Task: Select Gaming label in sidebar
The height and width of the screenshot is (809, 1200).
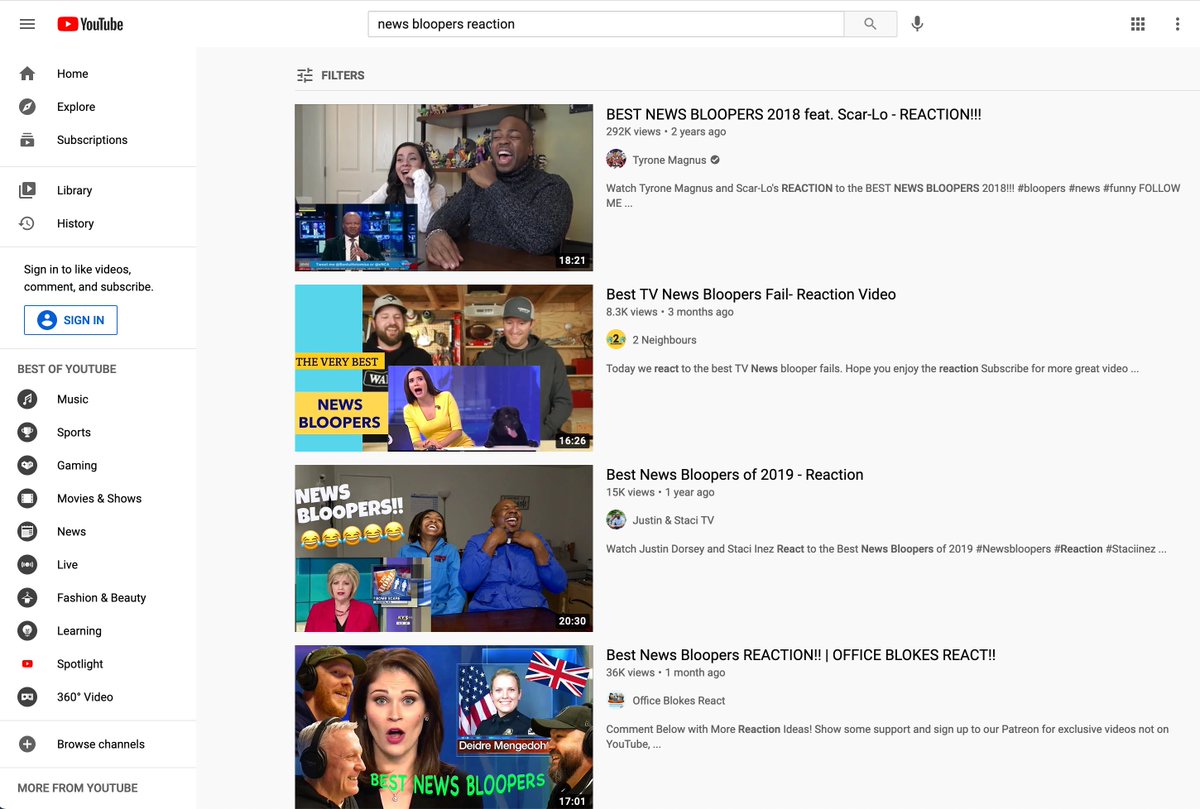Action: (x=77, y=465)
